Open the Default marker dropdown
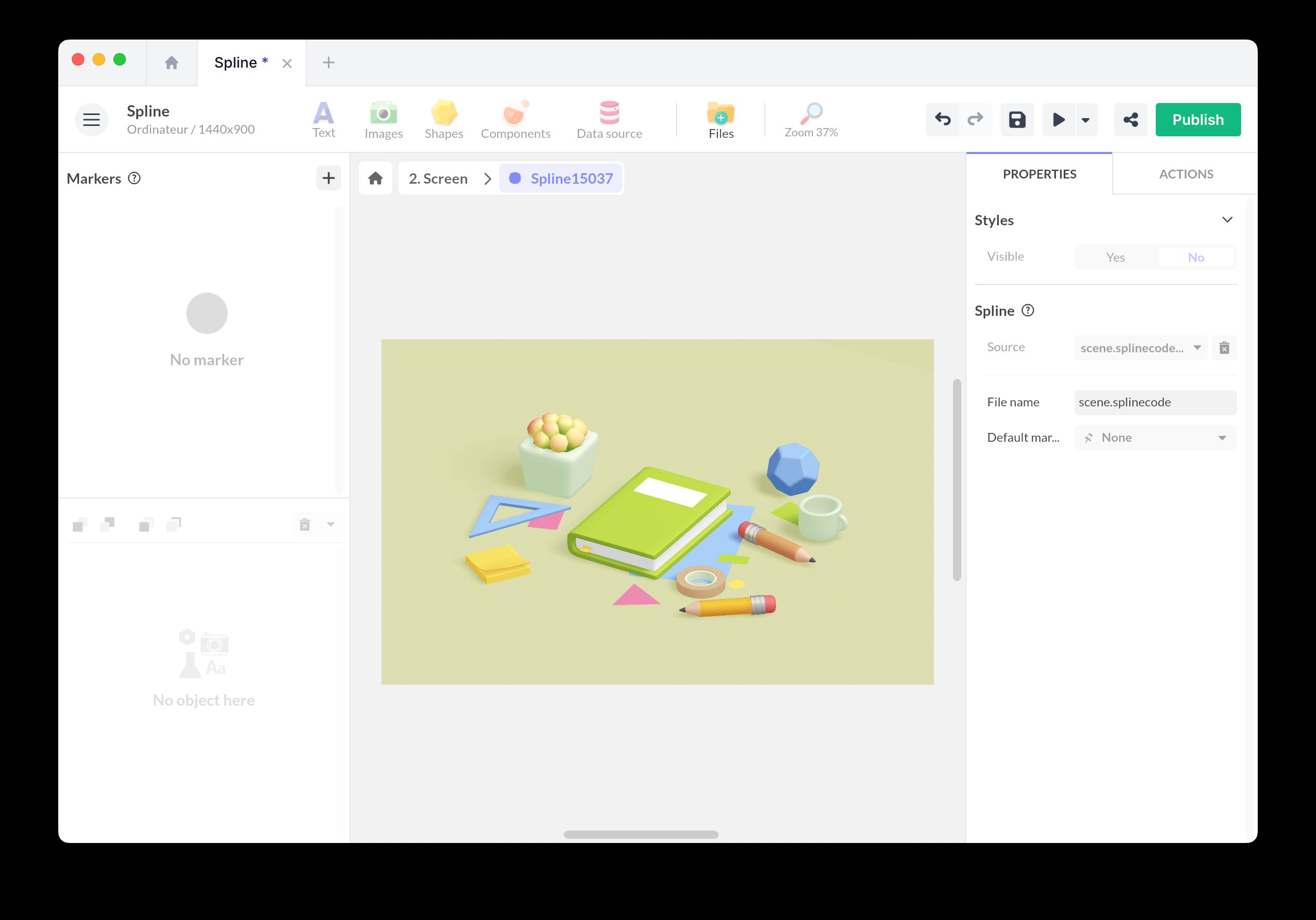The height and width of the screenshot is (920, 1316). tap(1154, 438)
